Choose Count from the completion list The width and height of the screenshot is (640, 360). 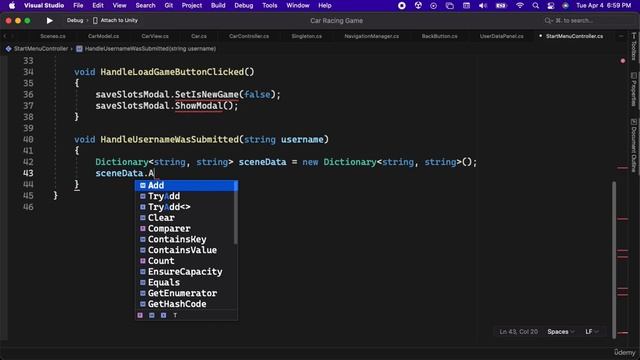tap(185, 261)
